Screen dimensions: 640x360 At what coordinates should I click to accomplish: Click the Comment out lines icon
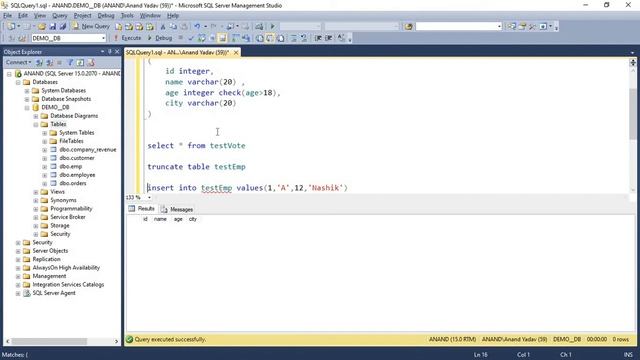(293, 38)
